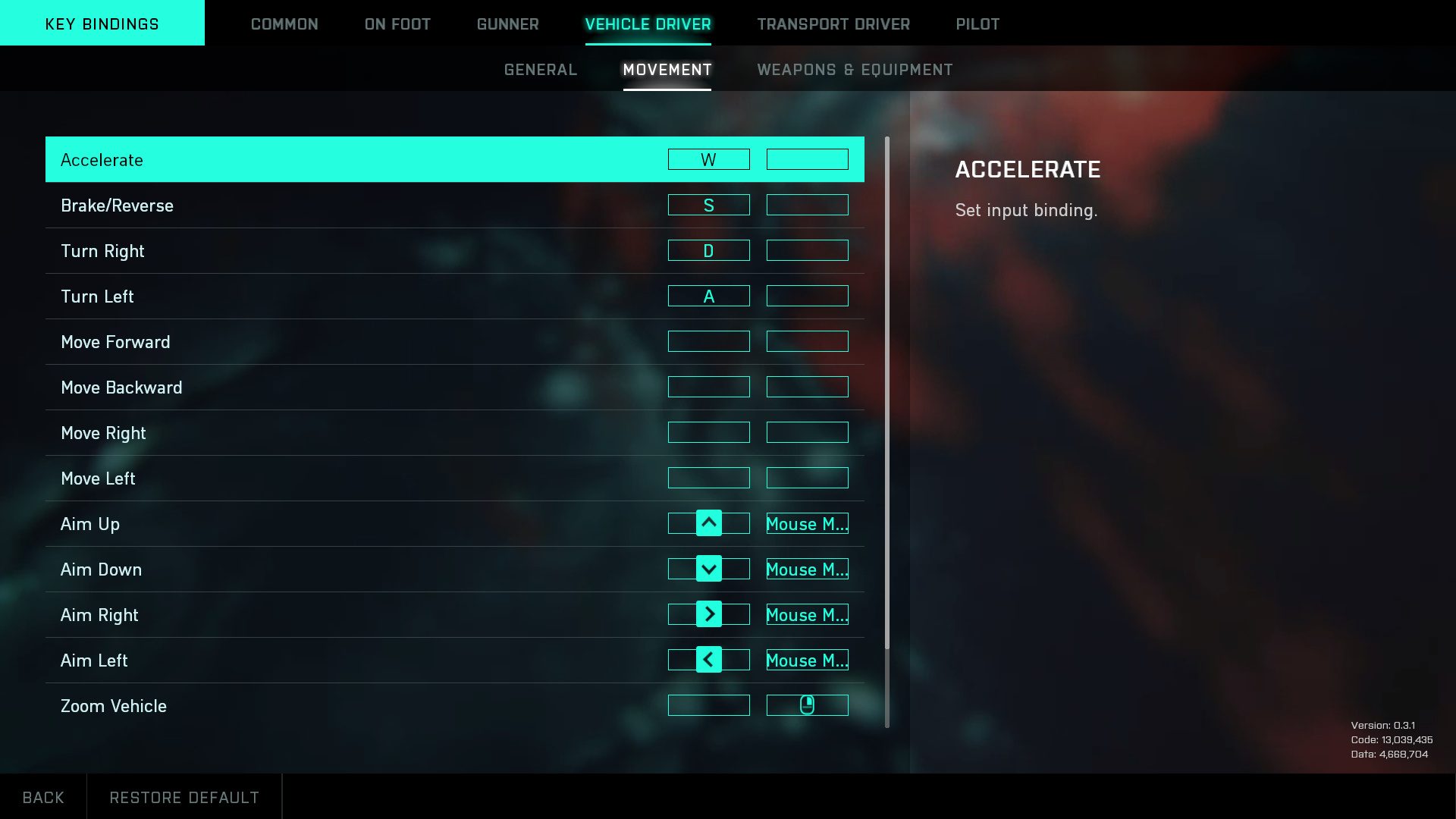
Task: Click the Aim Up secondary Mouse binding
Action: [807, 523]
